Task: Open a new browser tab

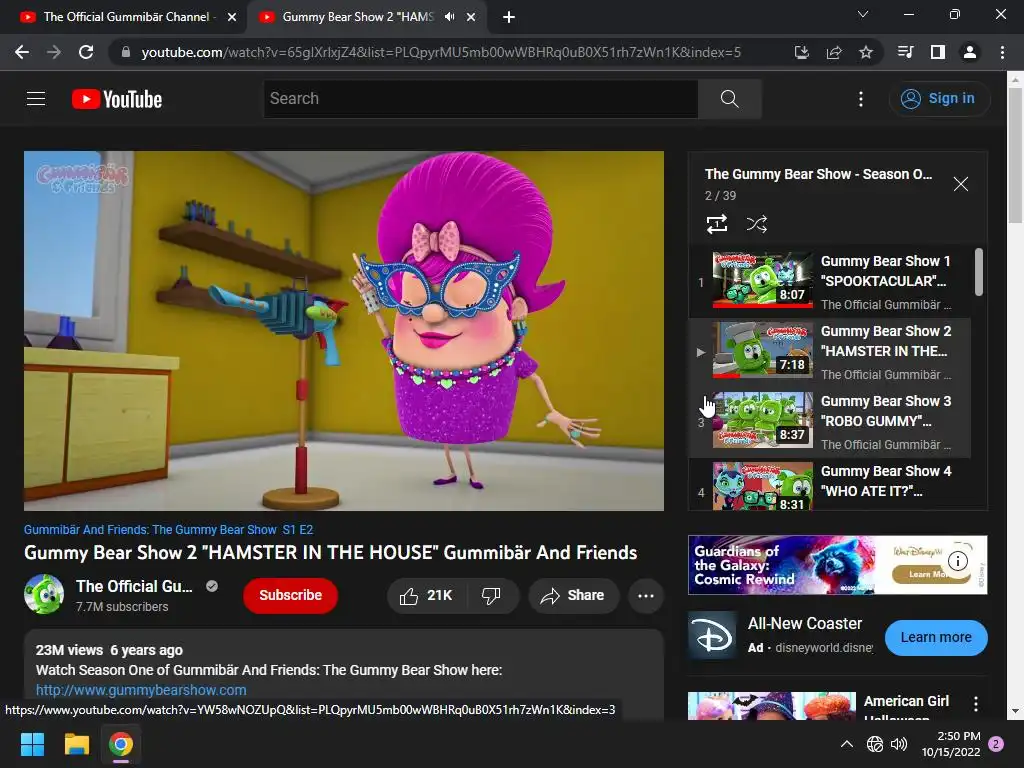Action: [509, 17]
